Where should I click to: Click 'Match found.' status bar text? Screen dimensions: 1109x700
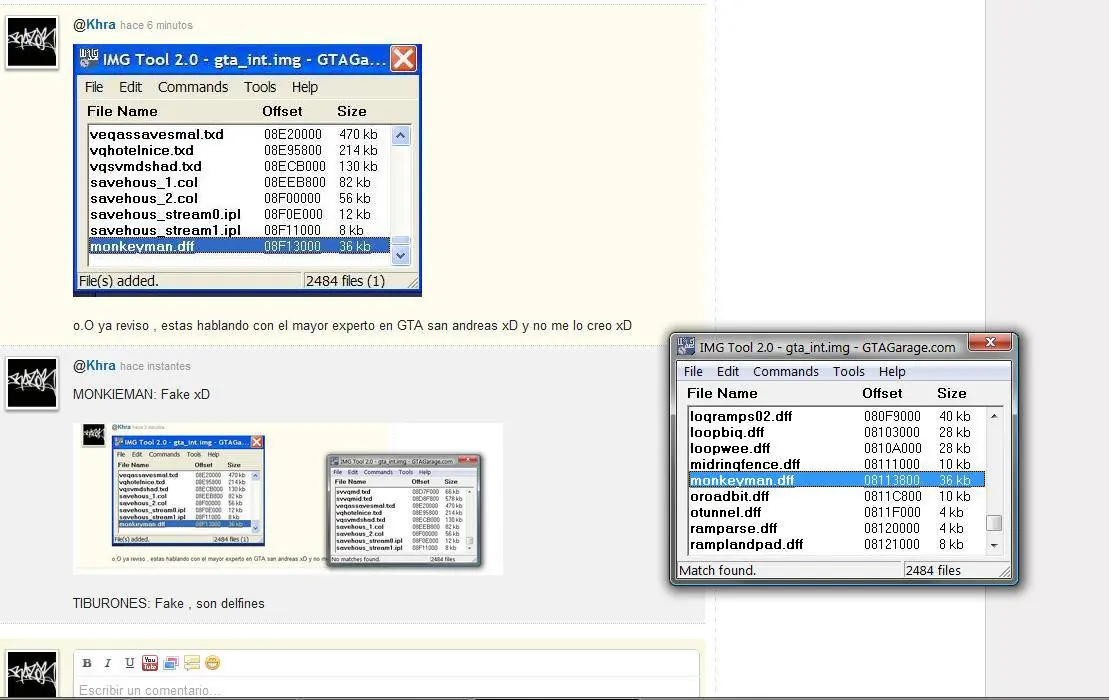[x=717, y=570]
